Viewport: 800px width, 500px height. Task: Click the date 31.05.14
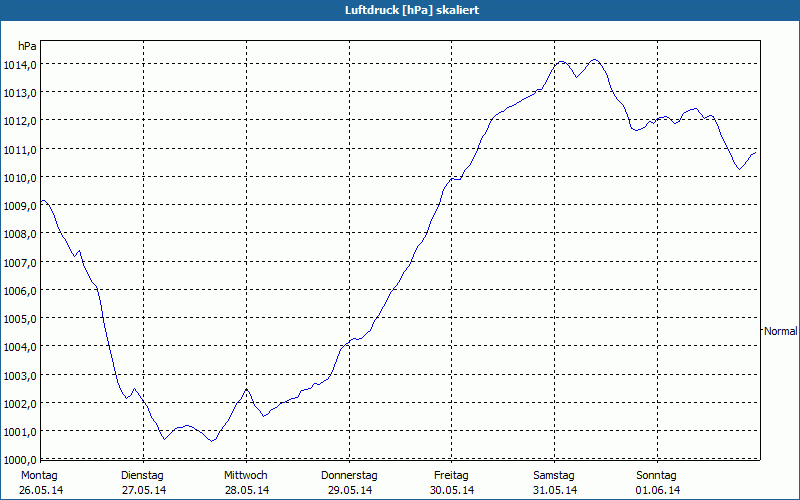click(555, 490)
